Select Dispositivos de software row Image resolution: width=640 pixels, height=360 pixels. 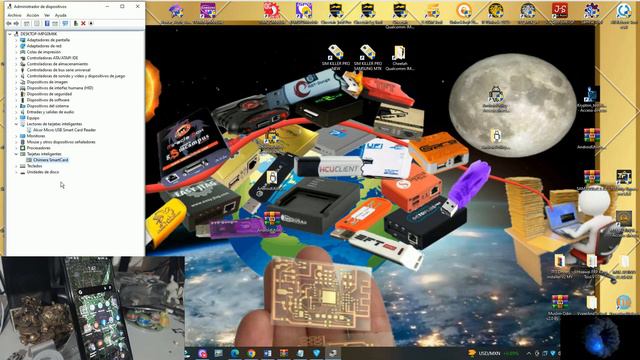point(44,100)
